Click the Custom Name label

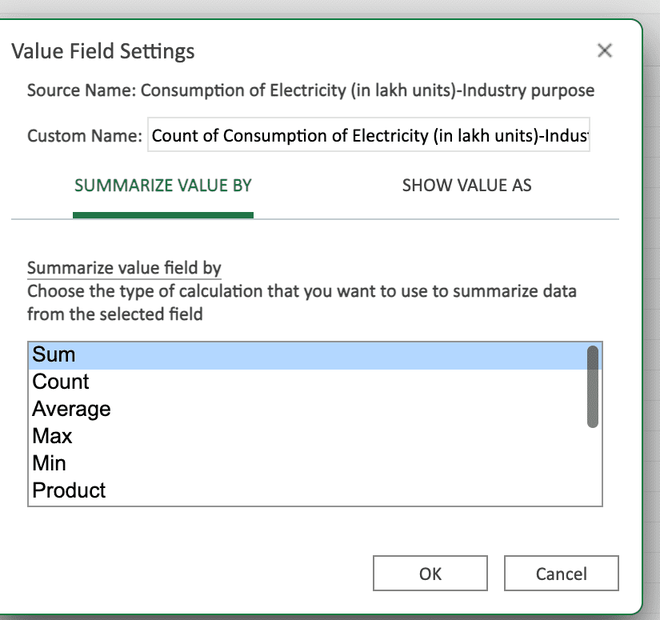point(83,136)
